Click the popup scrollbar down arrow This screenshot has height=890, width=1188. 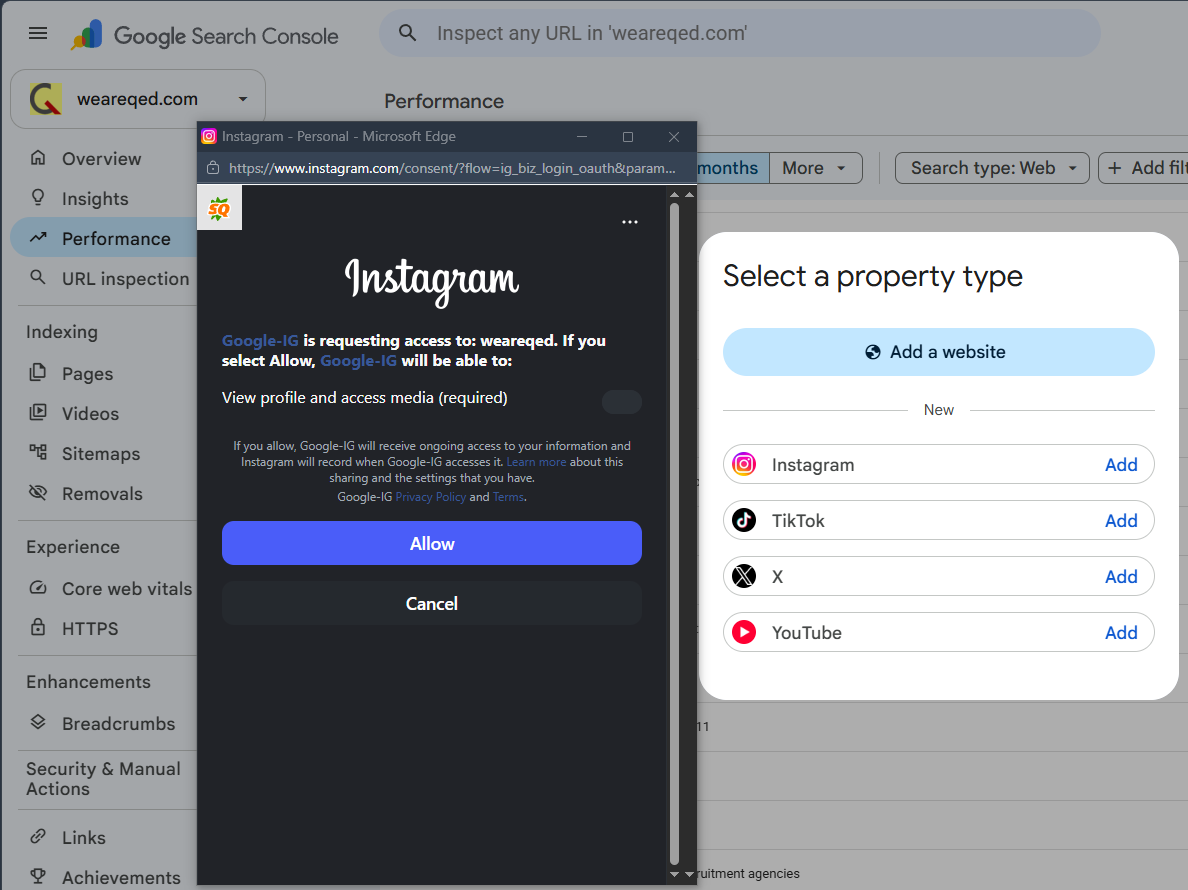pyautogui.click(x=674, y=874)
